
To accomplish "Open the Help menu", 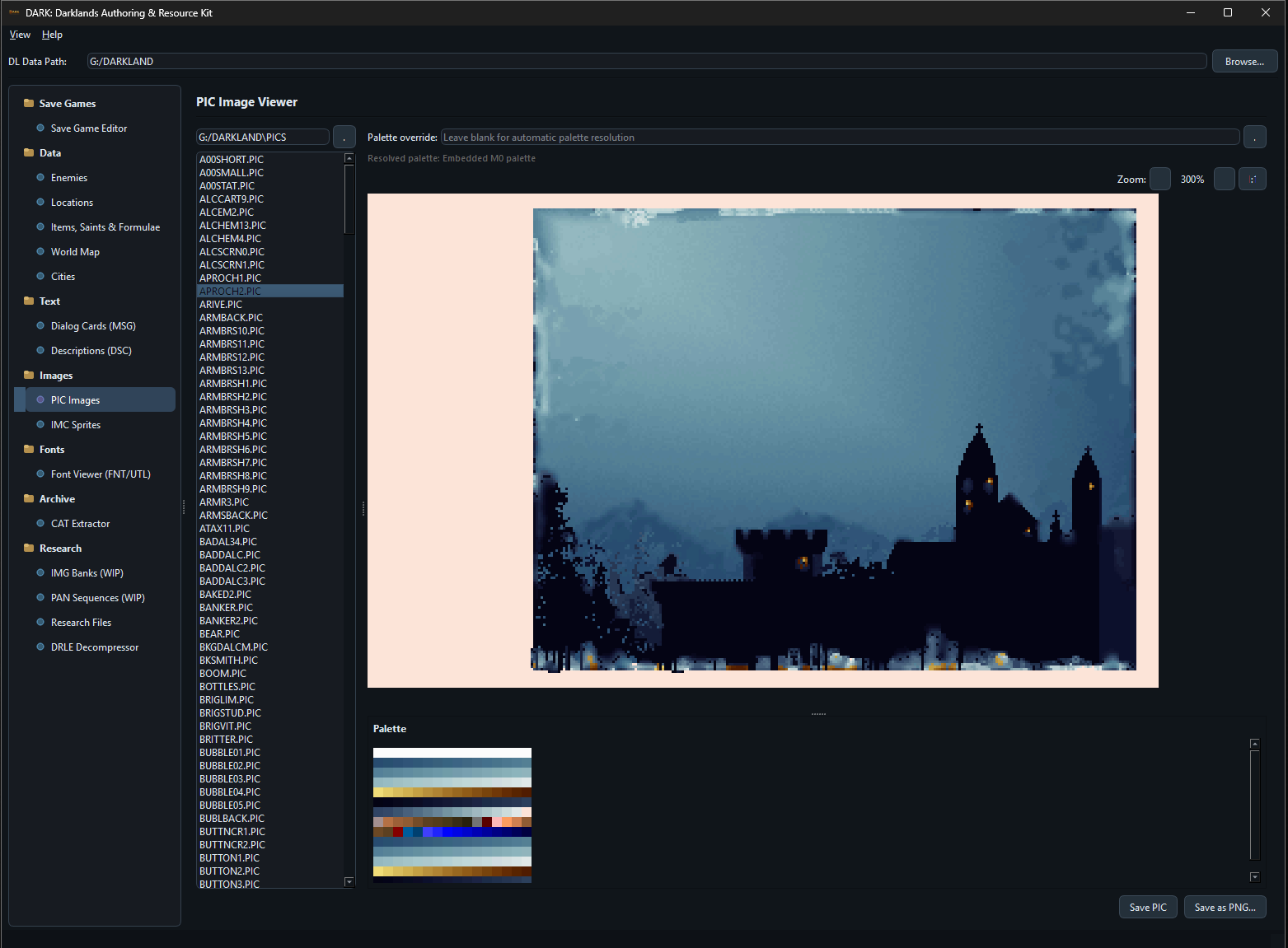I will click(52, 35).
